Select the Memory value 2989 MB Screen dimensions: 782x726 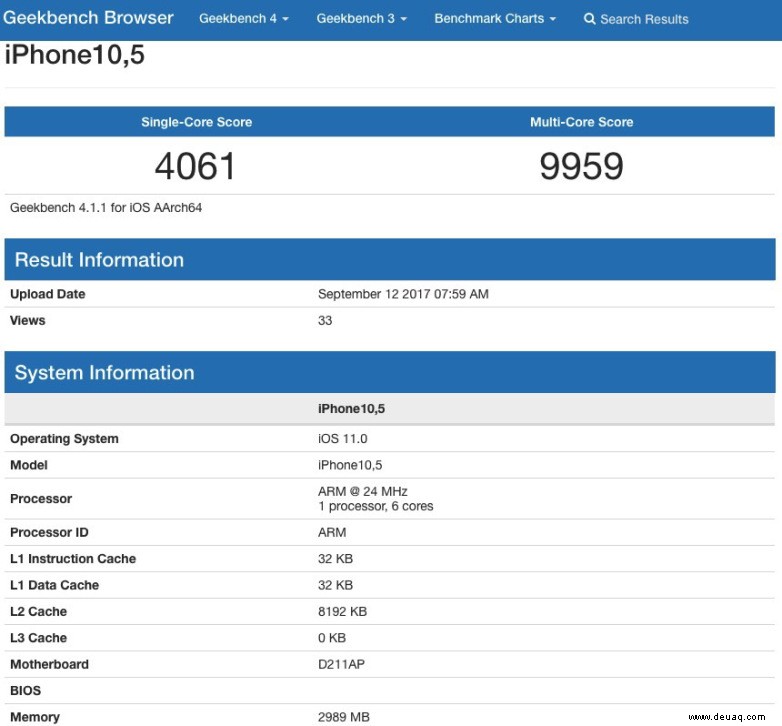pyautogui.click(x=344, y=718)
